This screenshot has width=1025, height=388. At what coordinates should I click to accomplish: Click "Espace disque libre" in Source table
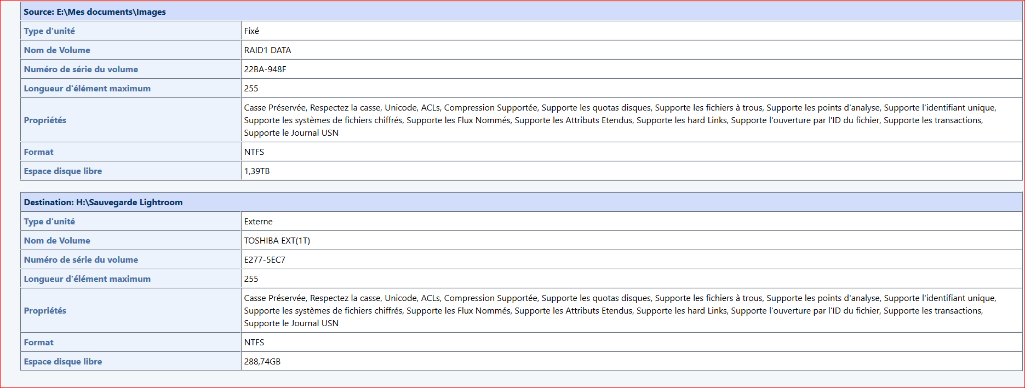click(x=63, y=171)
